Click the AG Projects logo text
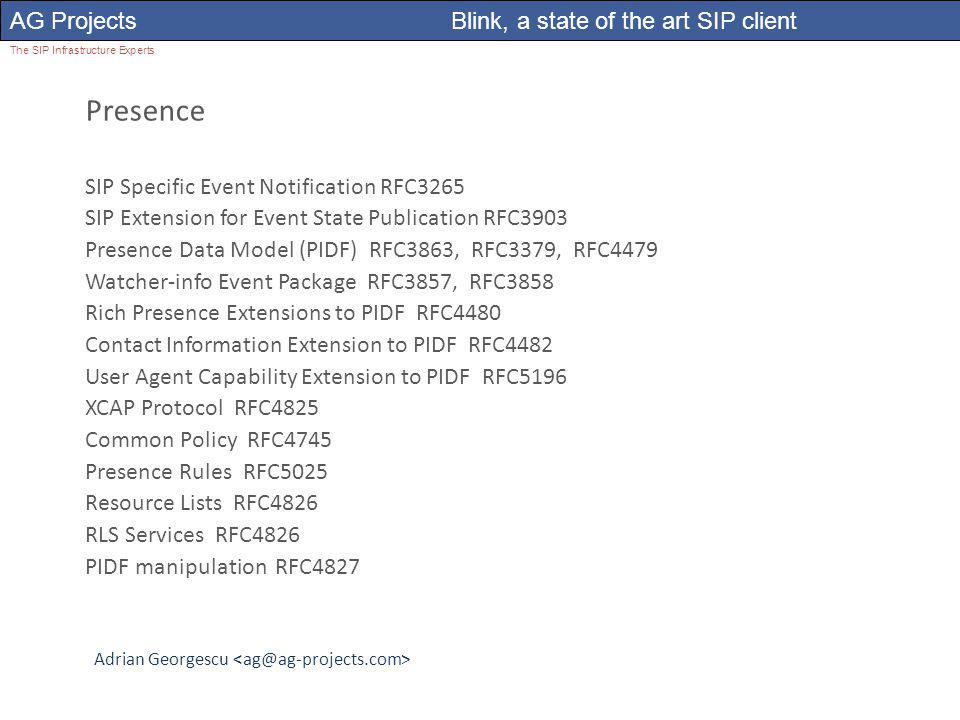 [73, 21]
